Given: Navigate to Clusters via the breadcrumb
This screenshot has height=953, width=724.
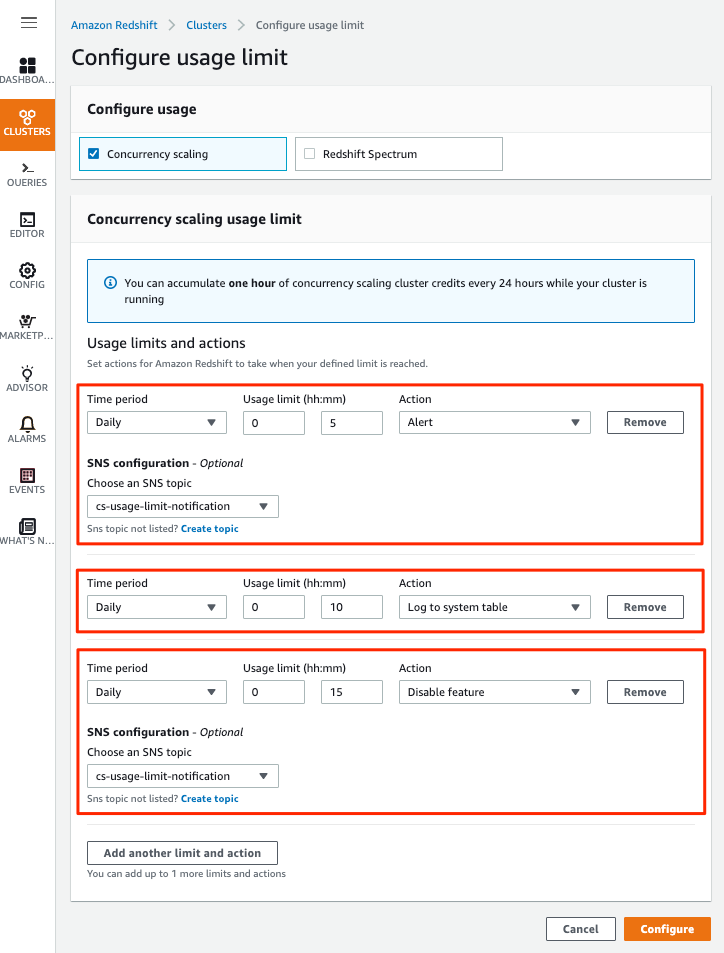Looking at the screenshot, I should tap(206, 24).
